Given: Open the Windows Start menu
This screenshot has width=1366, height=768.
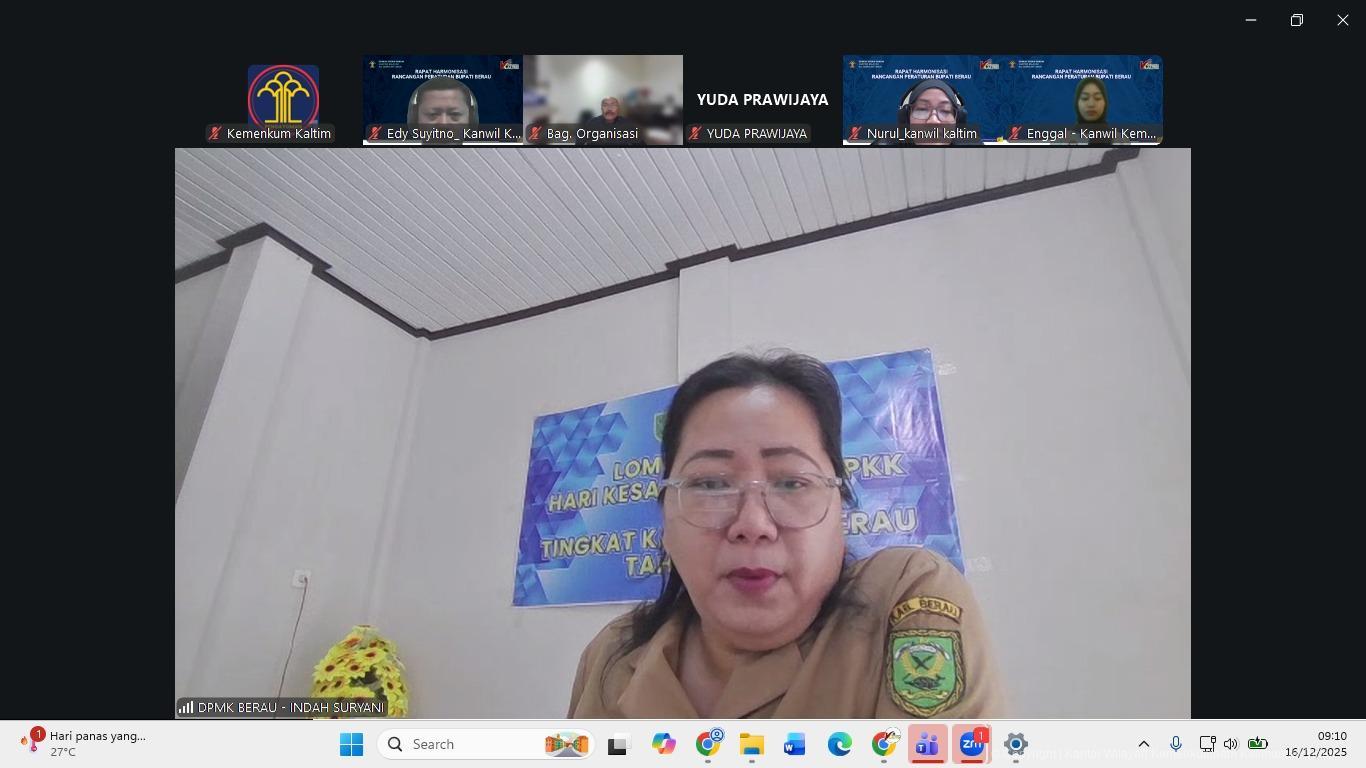Looking at the screenshot, I should [351, 744].
